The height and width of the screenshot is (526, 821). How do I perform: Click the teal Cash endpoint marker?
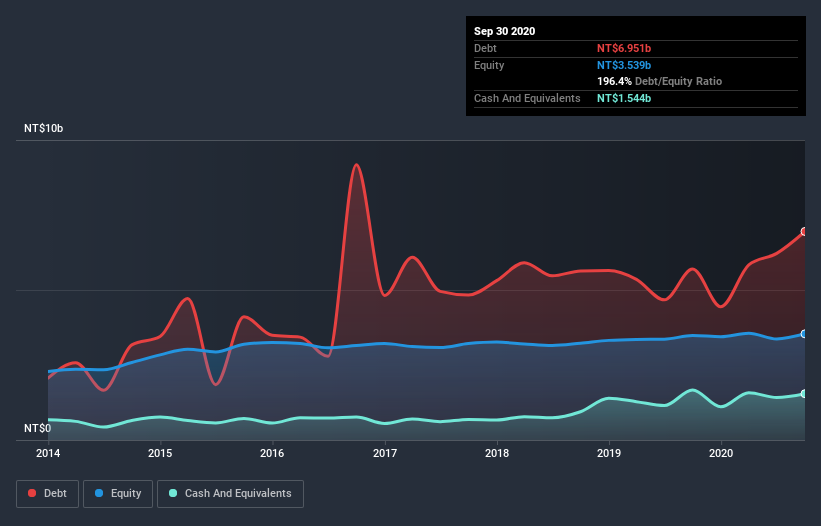coord(804,394)
